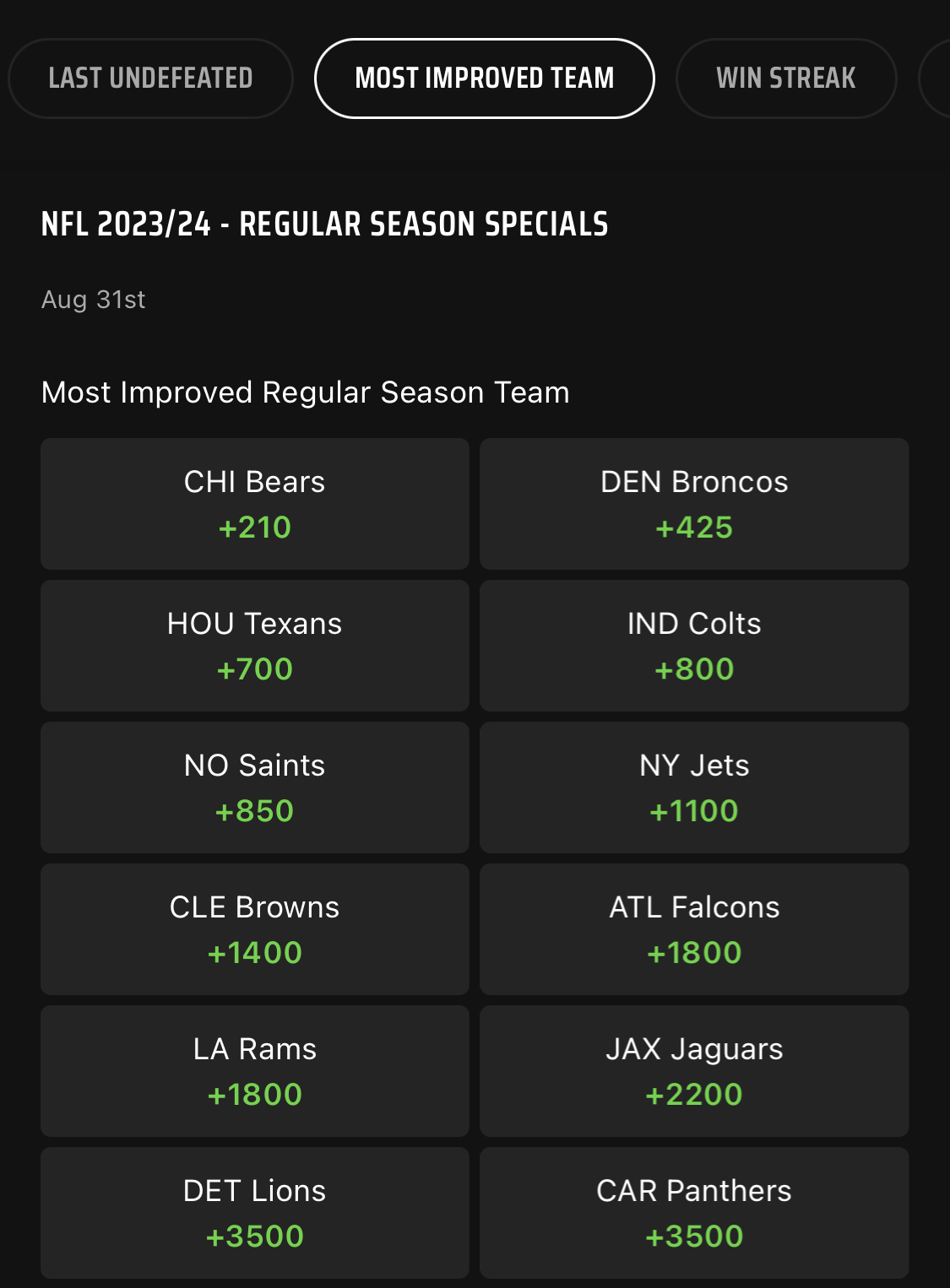The width and height of the screenshot is (950, 1288).
Task: Bet on DET Lions at +3500
Action: pos(254,1213)
